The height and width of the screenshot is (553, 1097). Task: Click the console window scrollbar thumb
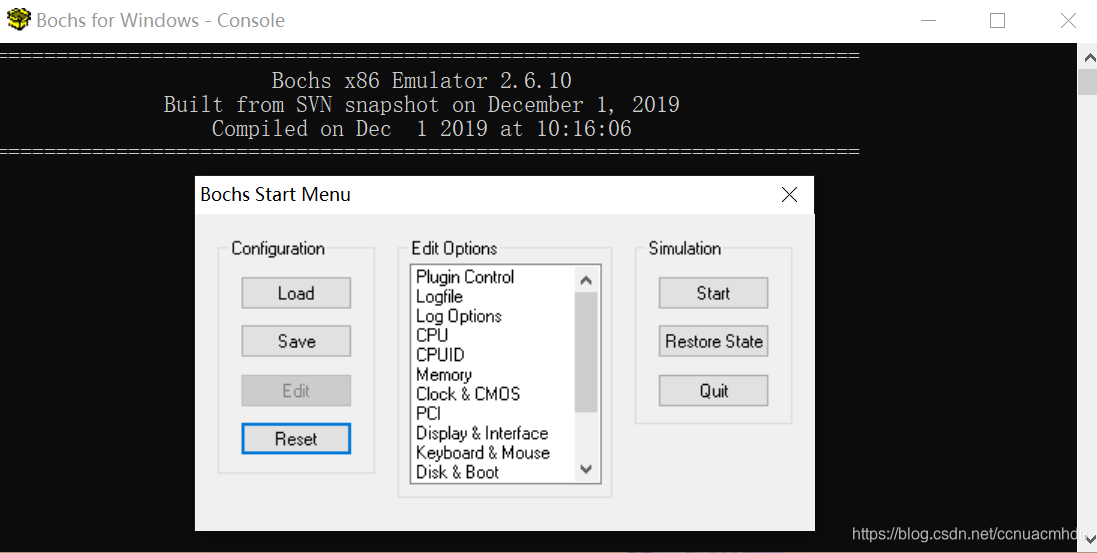click(x=1089, y=81)
